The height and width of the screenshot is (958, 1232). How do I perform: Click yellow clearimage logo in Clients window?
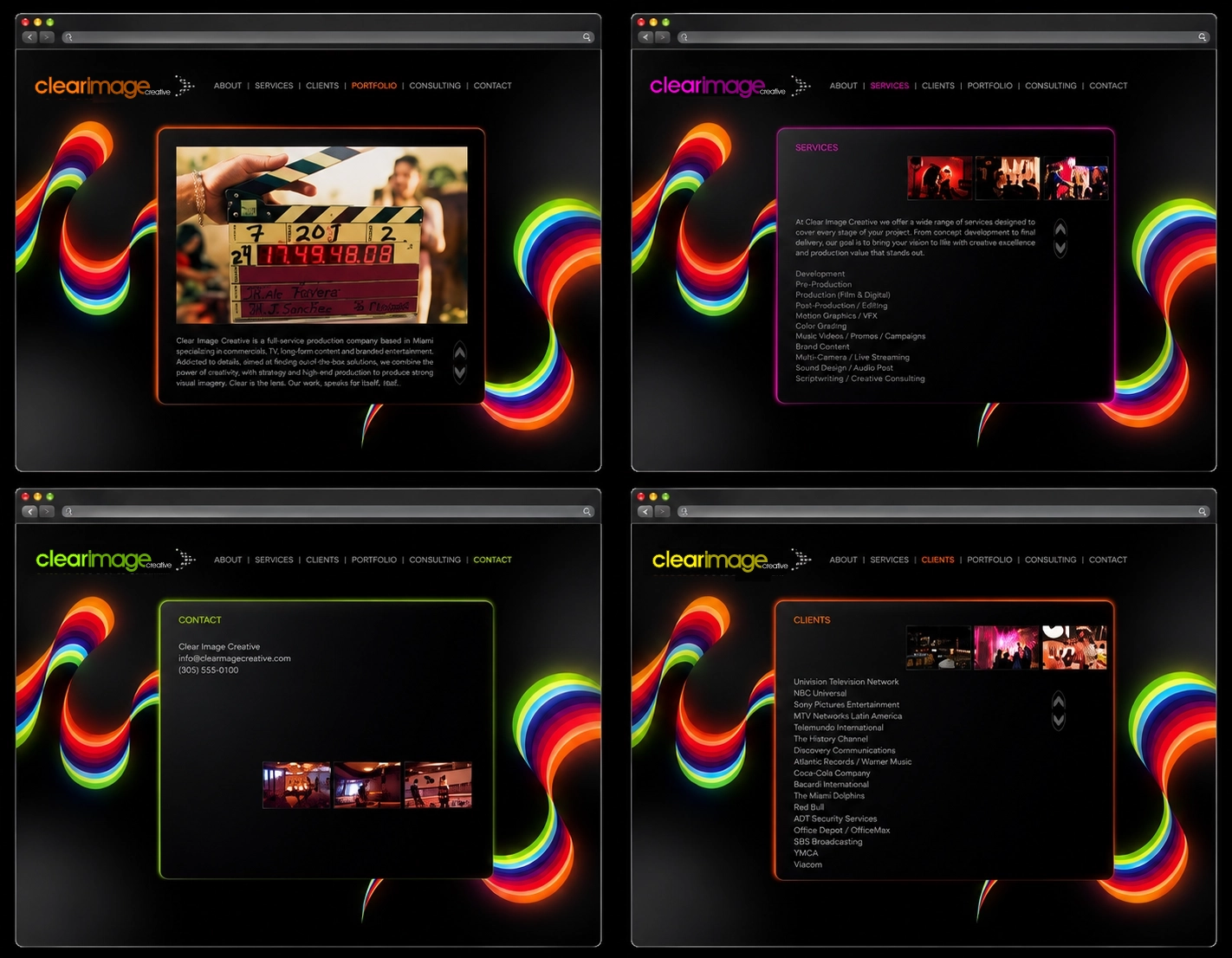pyautogui.click(x=720, y=560)
